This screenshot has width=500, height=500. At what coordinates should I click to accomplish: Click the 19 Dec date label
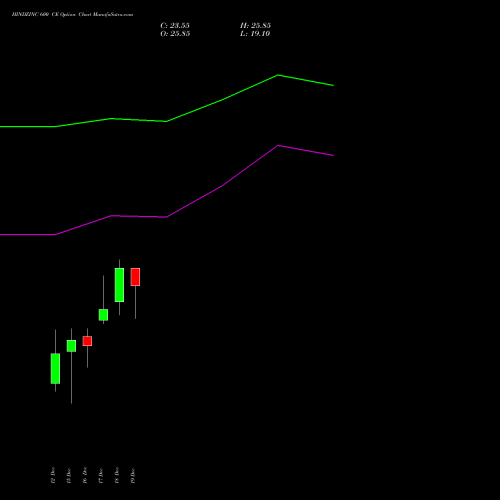coord(133,475)
